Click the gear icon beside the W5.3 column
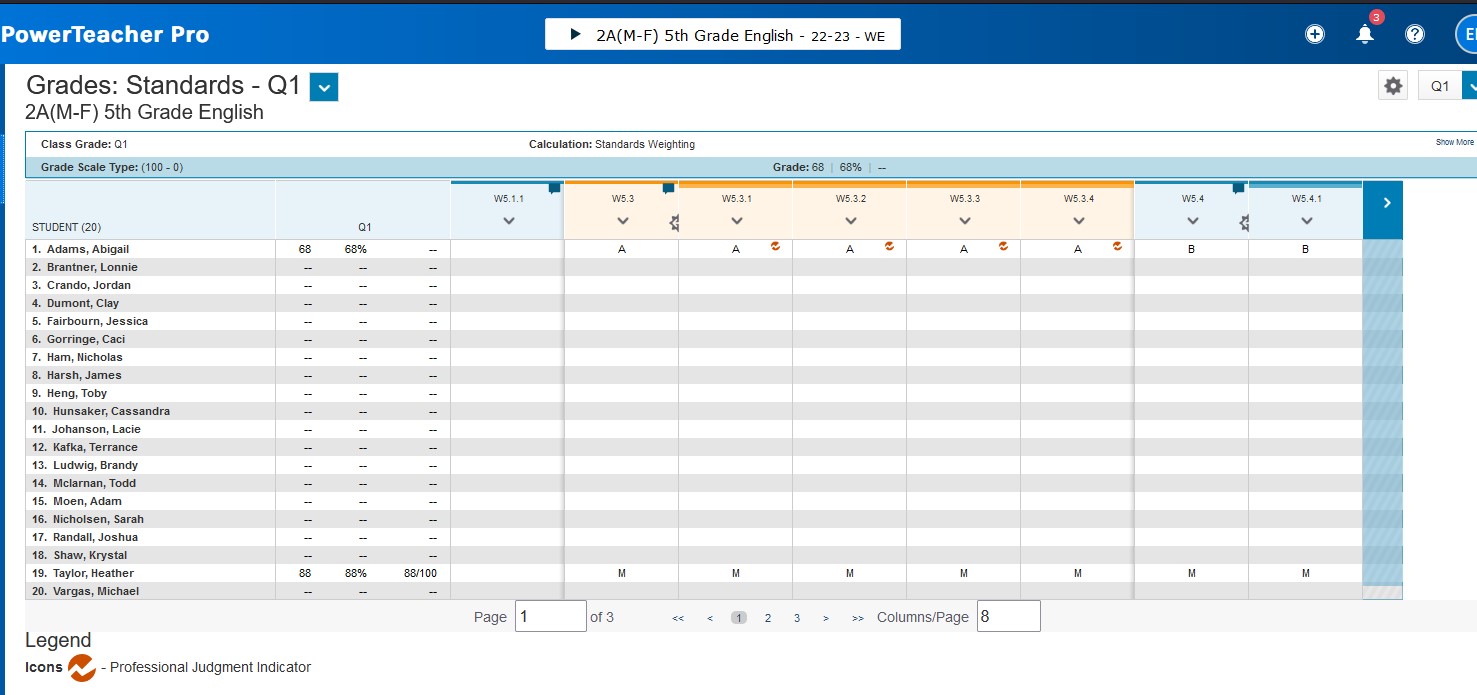The image size is (1477, 695). tap(675, 223)
